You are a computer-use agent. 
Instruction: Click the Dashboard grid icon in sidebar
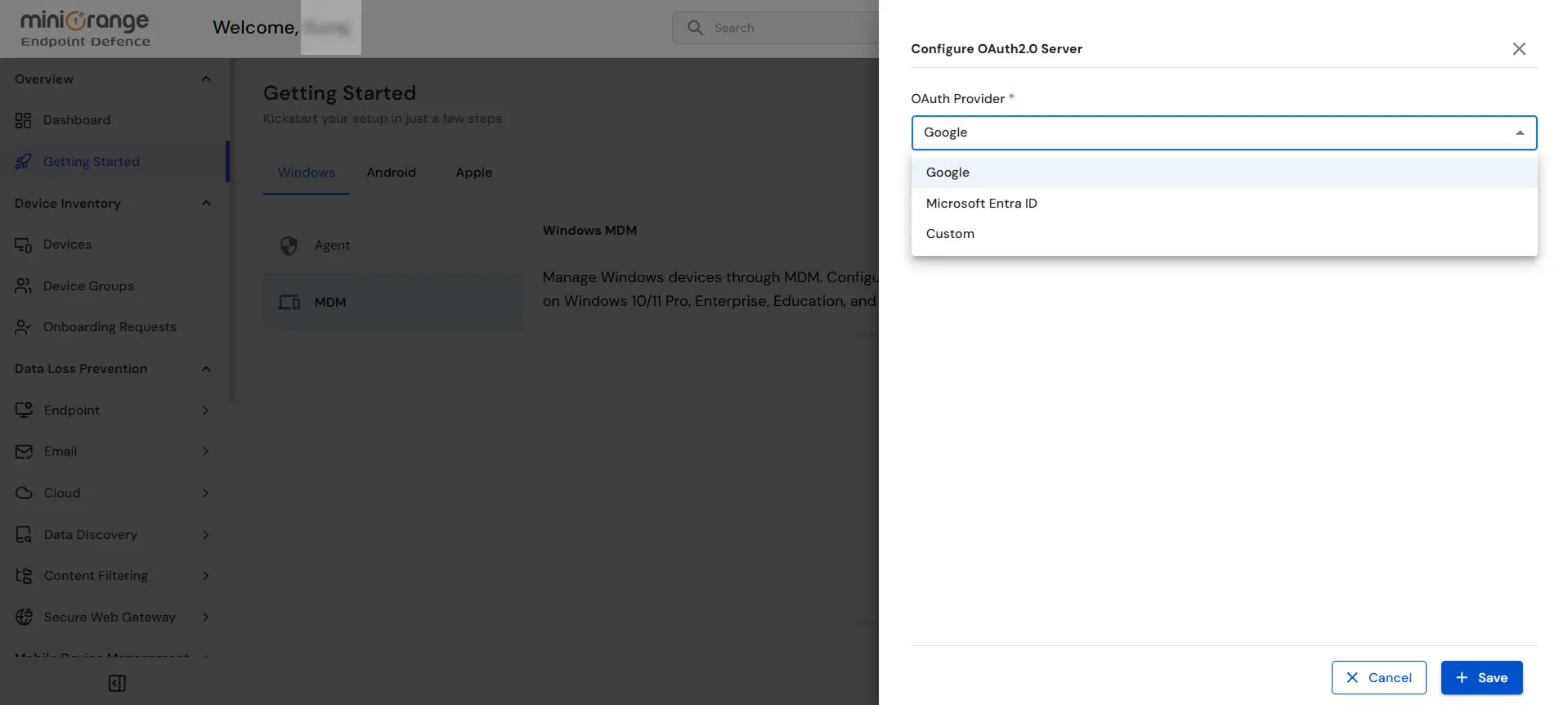click(23, 120)
